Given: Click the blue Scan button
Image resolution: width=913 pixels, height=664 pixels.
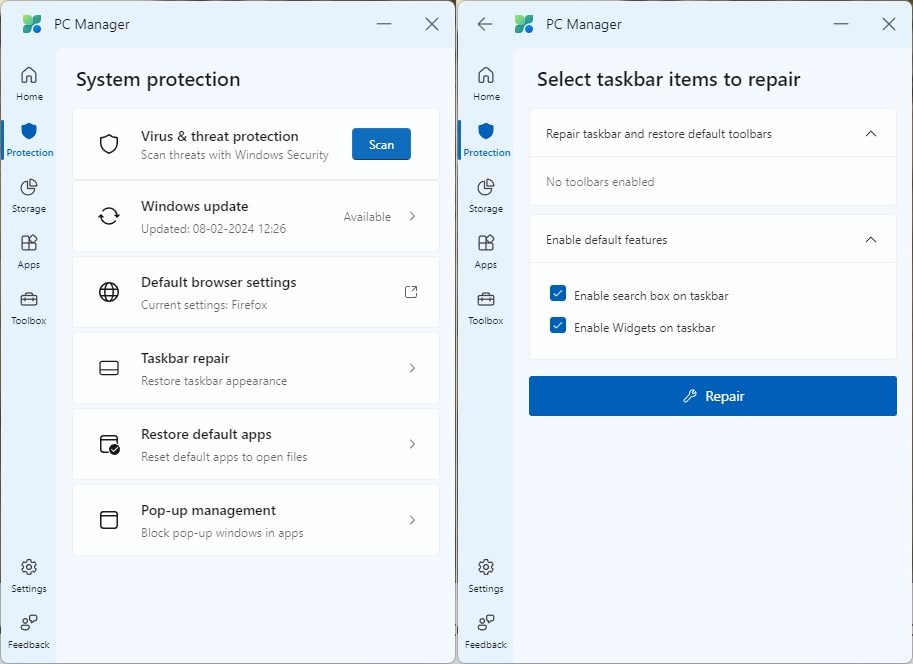Looking at the screenshot, I should click(x=381, y=144).
